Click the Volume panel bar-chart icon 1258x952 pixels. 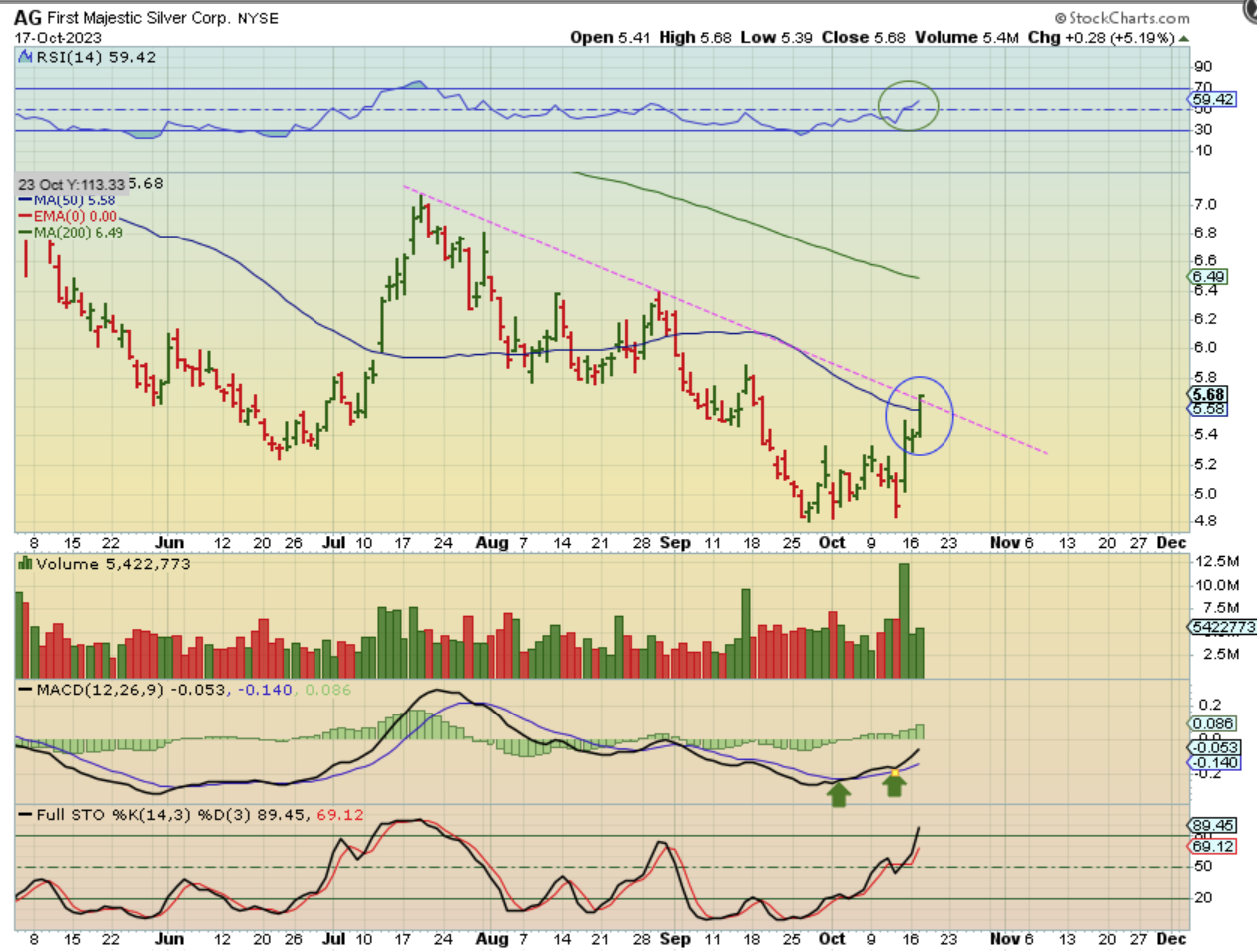point(25,564)
